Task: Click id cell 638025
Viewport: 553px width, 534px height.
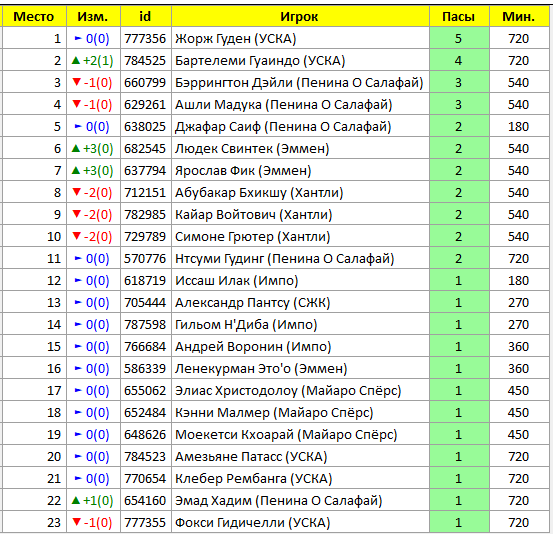Action: pyautogui.click(x=145, y=127)
